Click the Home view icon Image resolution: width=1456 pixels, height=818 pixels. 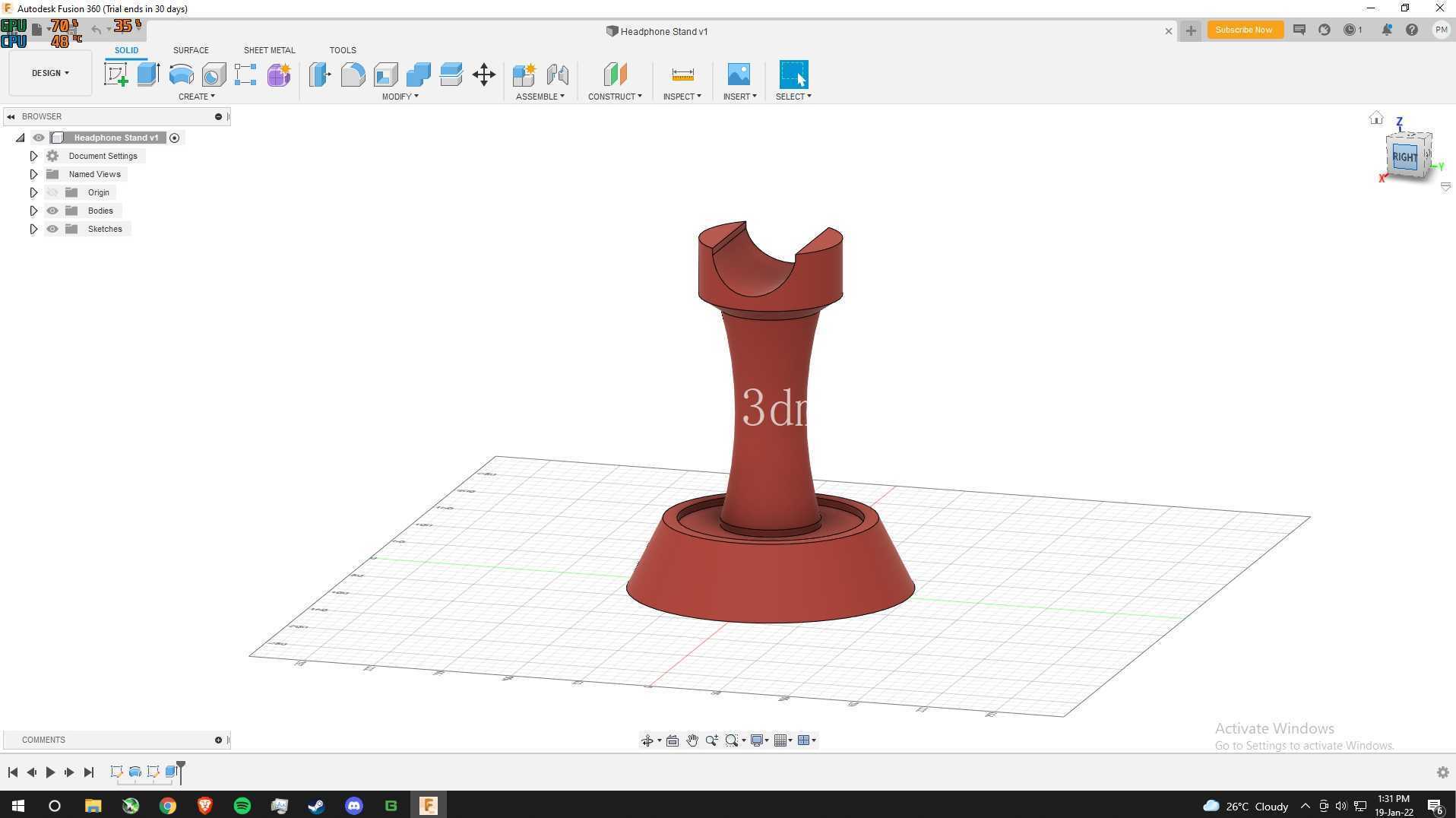[1376, 118]
